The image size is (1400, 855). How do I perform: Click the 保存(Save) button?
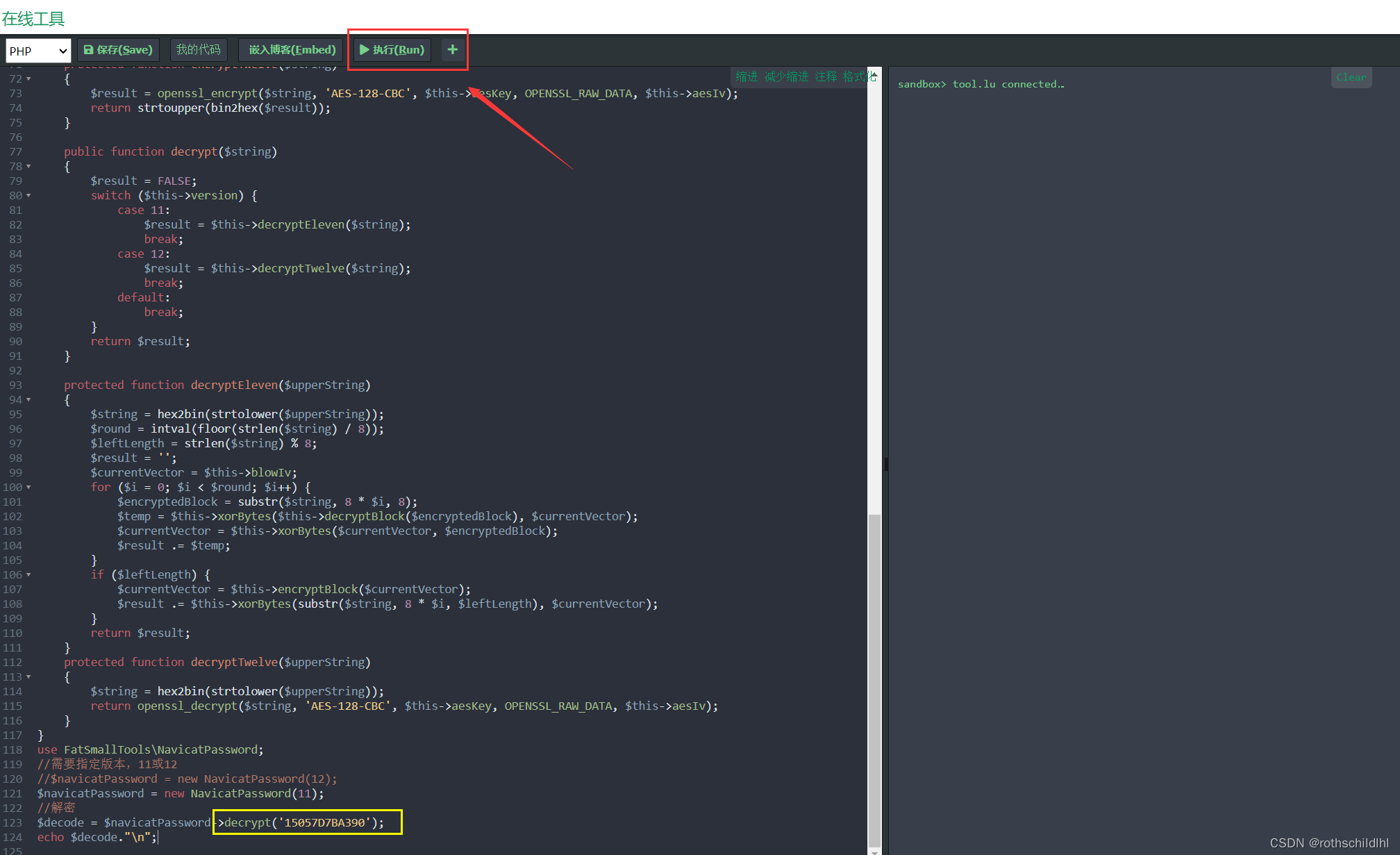point(118,50)
